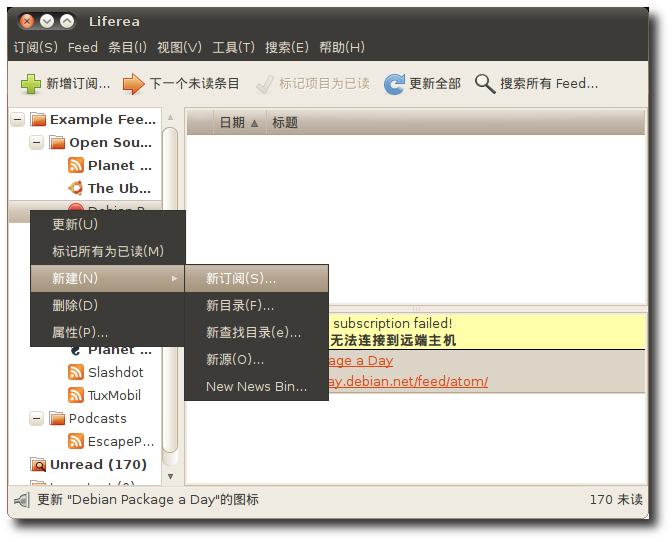Click the Planet feed RSS icon under Open Source
Screen dimensions: 672x542
(76, 165)
